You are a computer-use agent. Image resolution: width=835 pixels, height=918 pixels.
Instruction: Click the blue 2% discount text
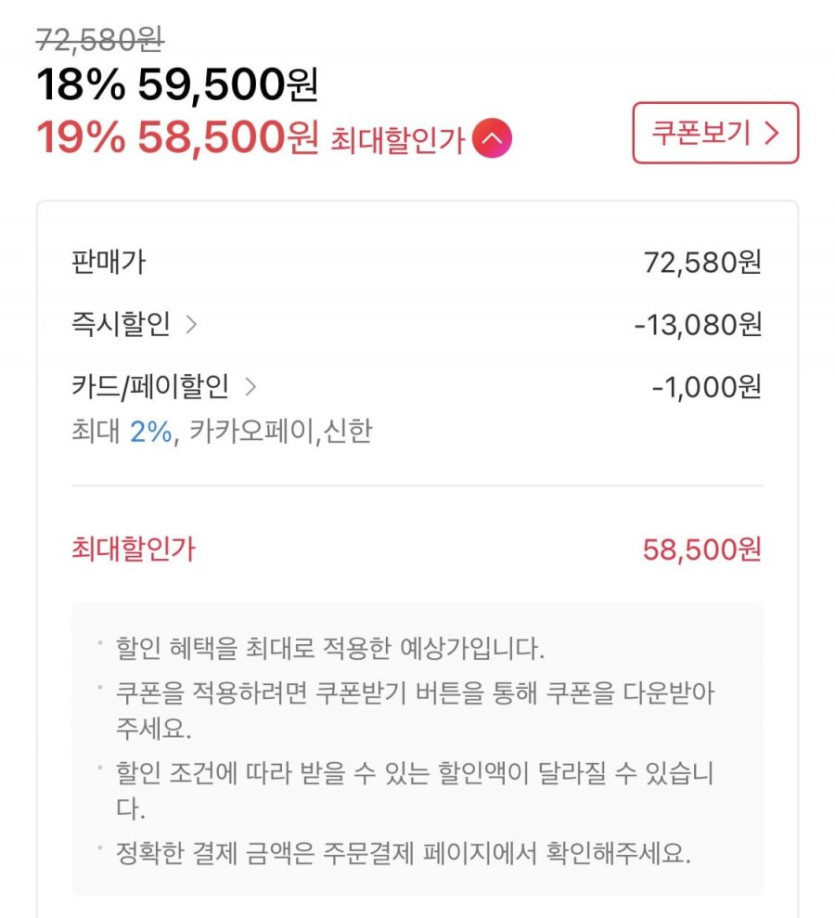pos(151,433)
